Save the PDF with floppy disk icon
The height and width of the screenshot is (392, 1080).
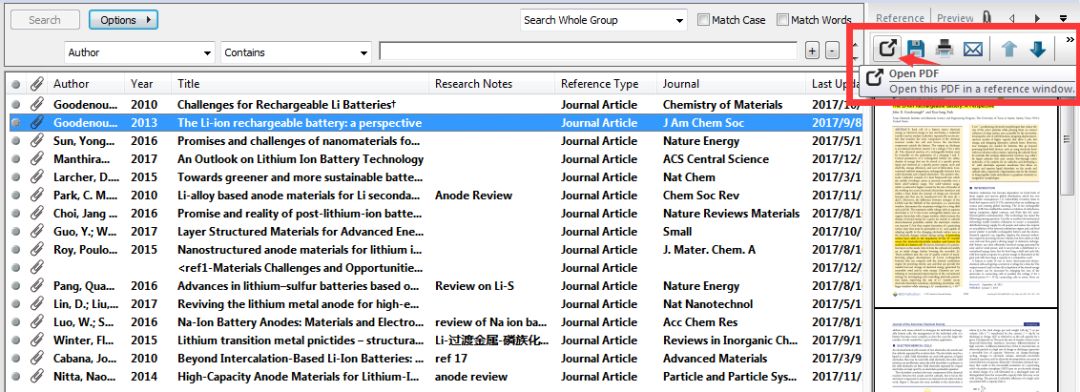915,49
